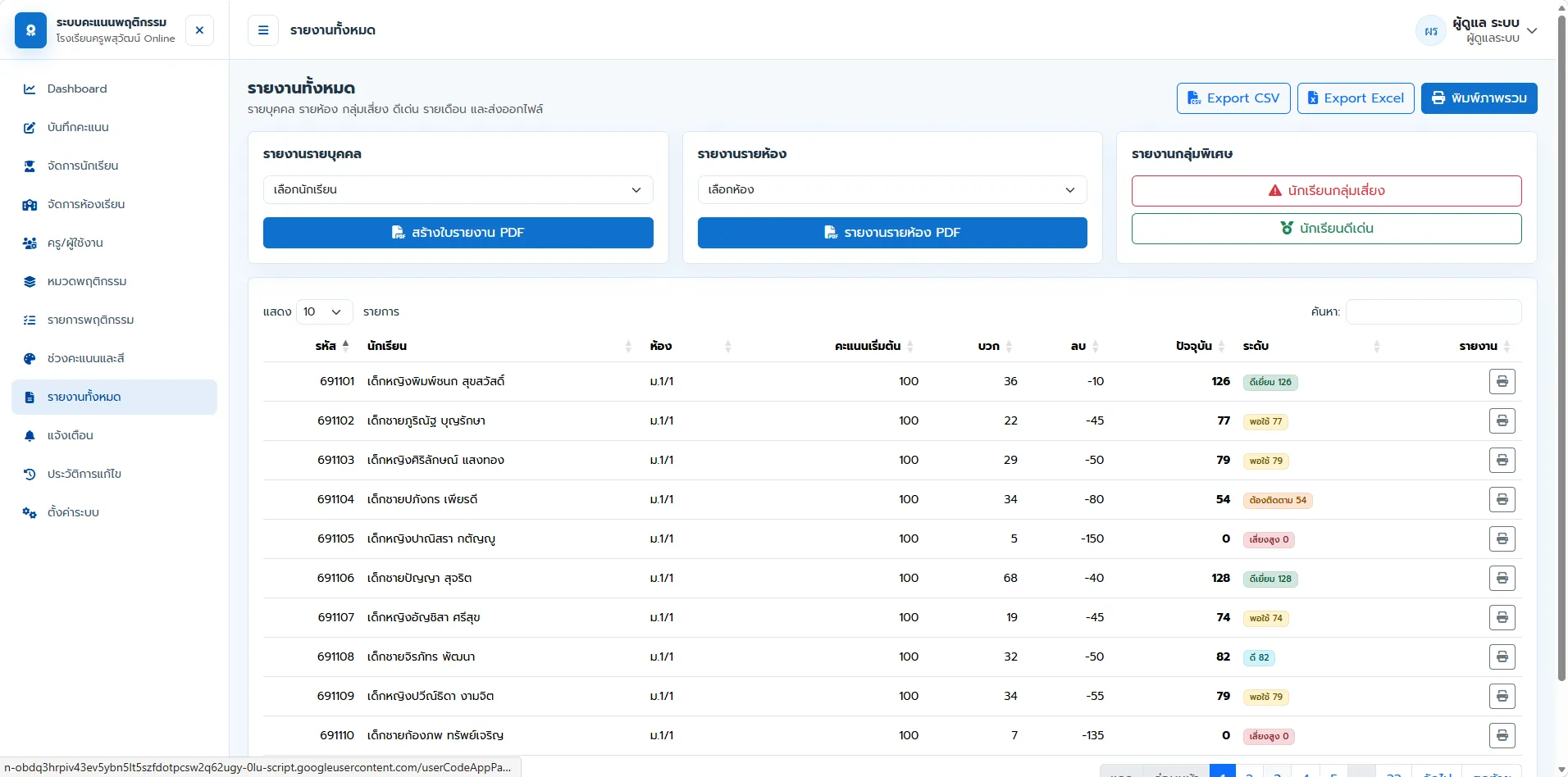Open ช่วงคะแนนและสี settings
Screen dimensions: 1568x777
point(114,358)
